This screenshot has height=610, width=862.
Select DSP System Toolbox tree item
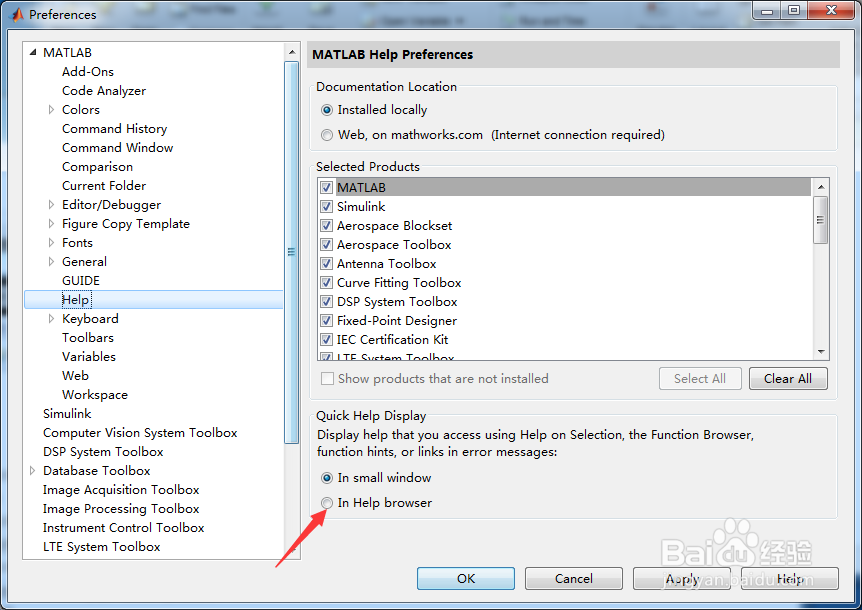(103, 452)
